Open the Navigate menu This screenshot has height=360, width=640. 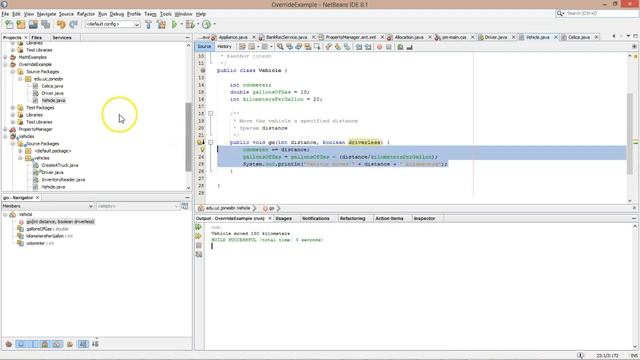[47, 14]
